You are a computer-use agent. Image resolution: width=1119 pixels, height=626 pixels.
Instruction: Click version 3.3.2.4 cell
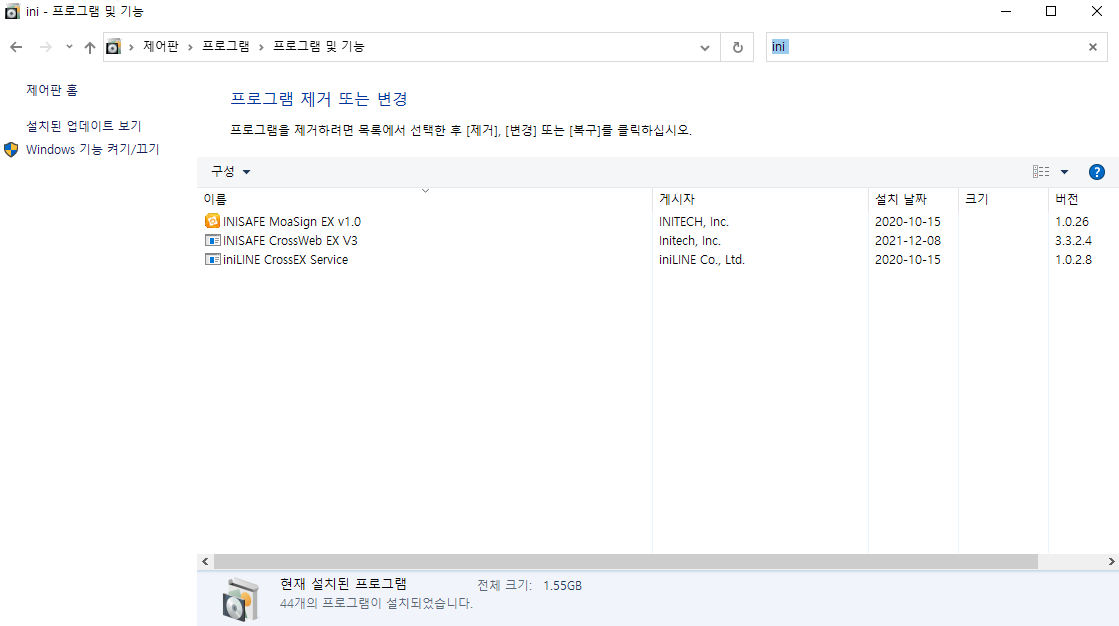[x=1073, y=241]
